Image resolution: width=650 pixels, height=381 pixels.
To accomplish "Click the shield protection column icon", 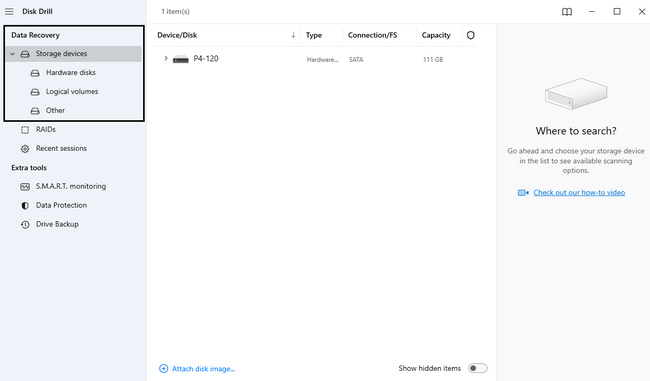I will [471, 35].
